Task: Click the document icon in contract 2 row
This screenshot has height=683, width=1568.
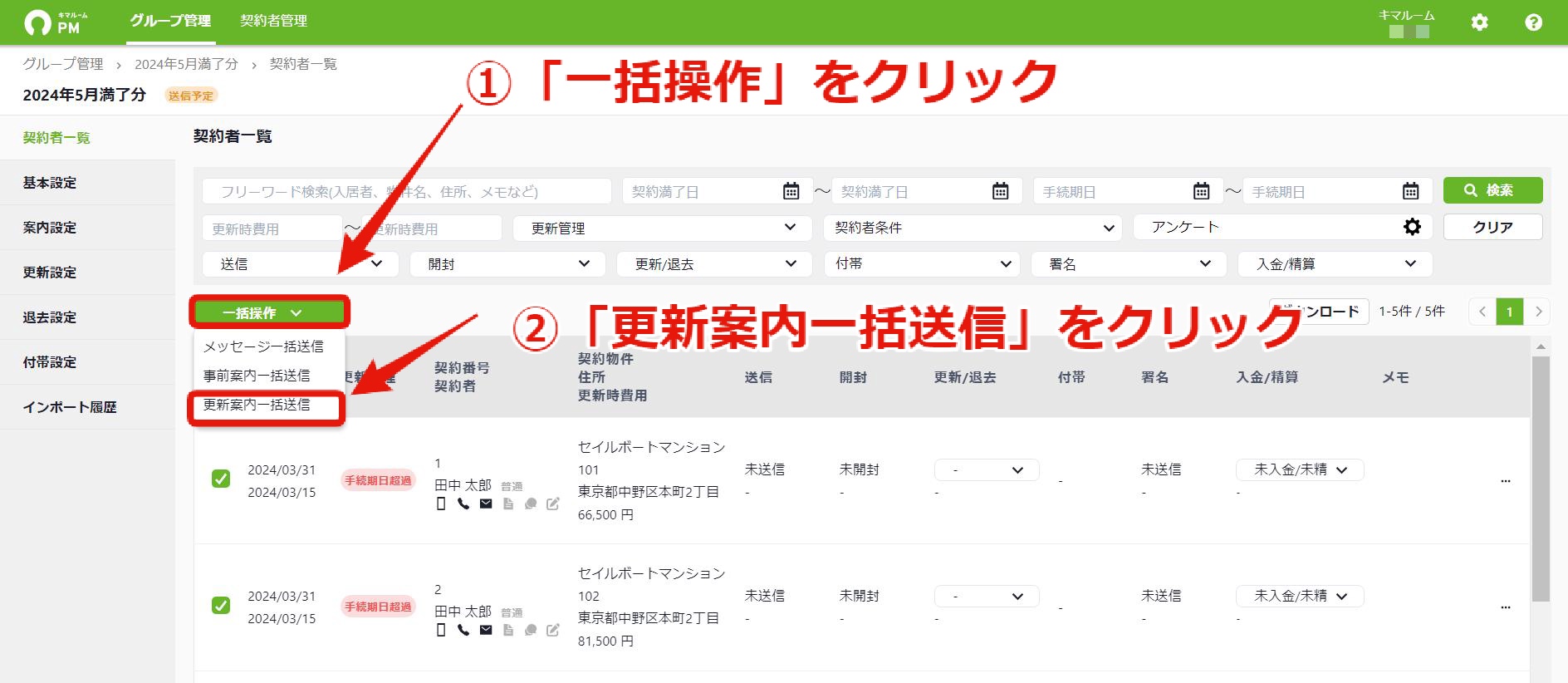Action: click(x=508, y=630)
